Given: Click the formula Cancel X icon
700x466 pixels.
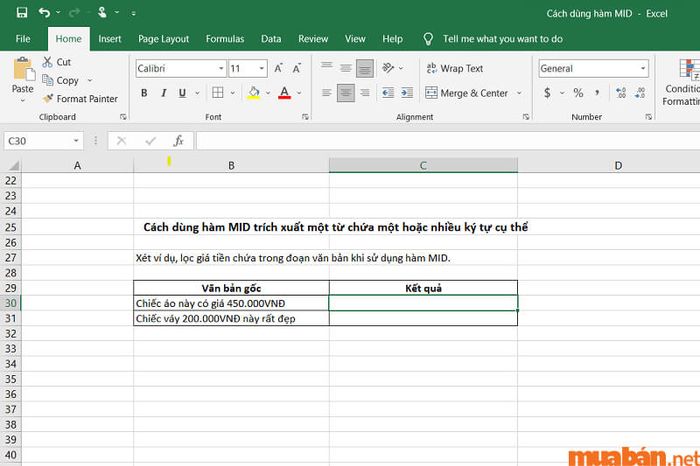Looking at the screenshot, I should 121,141.
